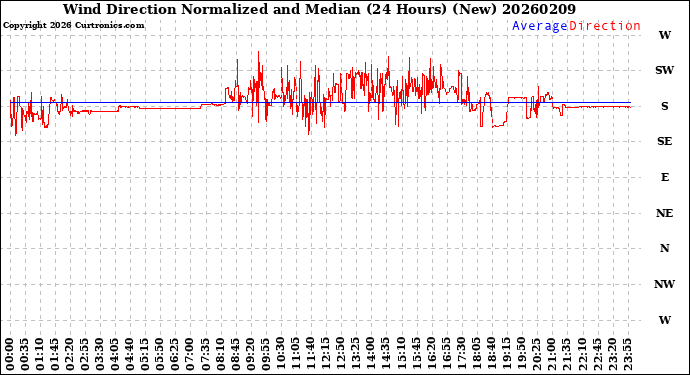Click the 00:00 time label
The width and height of the screenshot is (690, 375).
click(x=10, y=354)
